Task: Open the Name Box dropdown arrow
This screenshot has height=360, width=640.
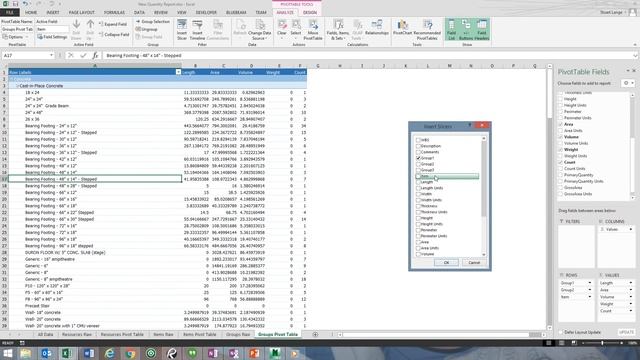Action: pyautogui.click(x=51, y=55)
